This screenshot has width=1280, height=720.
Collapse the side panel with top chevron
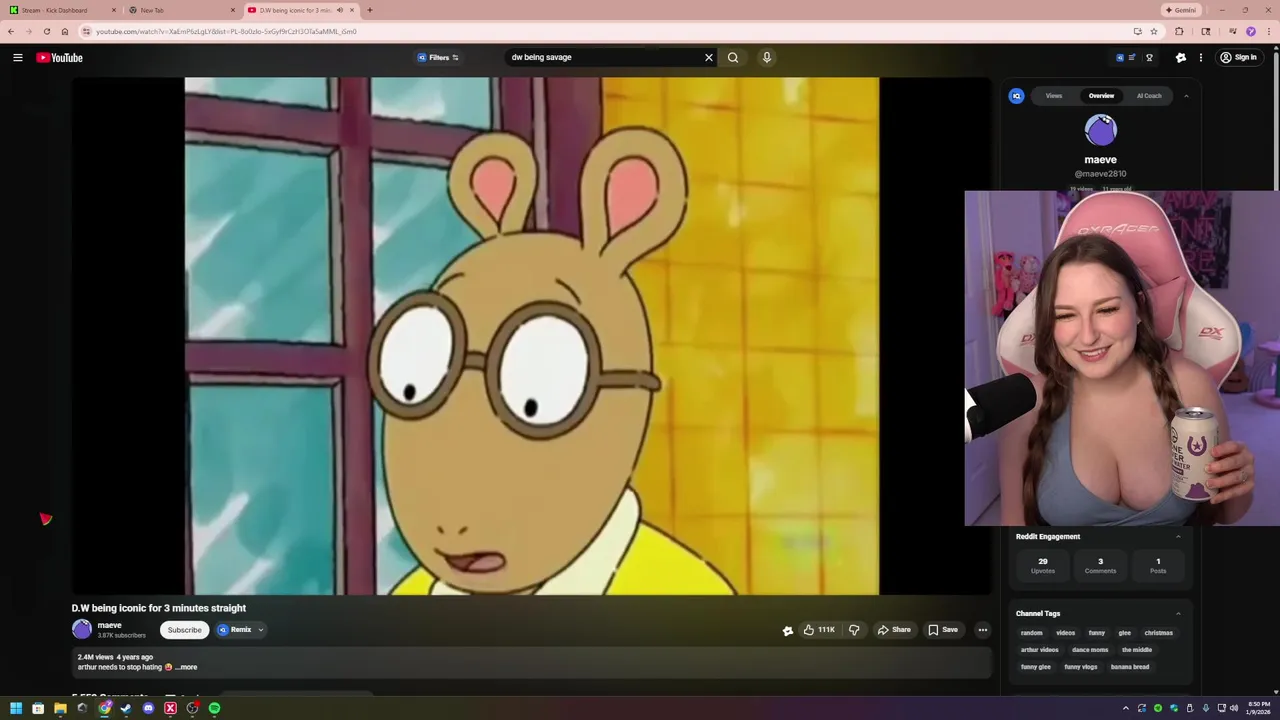click(x=1186, y=96)
